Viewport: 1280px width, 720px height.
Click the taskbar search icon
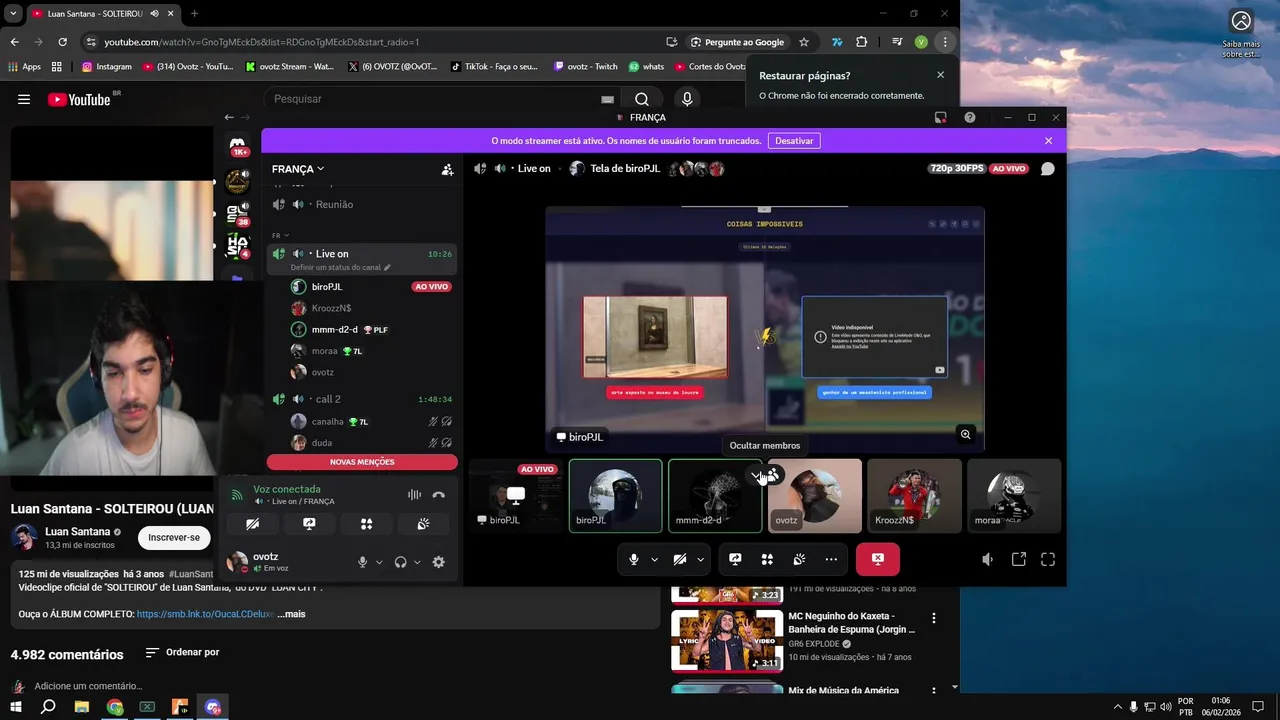click(48, 707)
